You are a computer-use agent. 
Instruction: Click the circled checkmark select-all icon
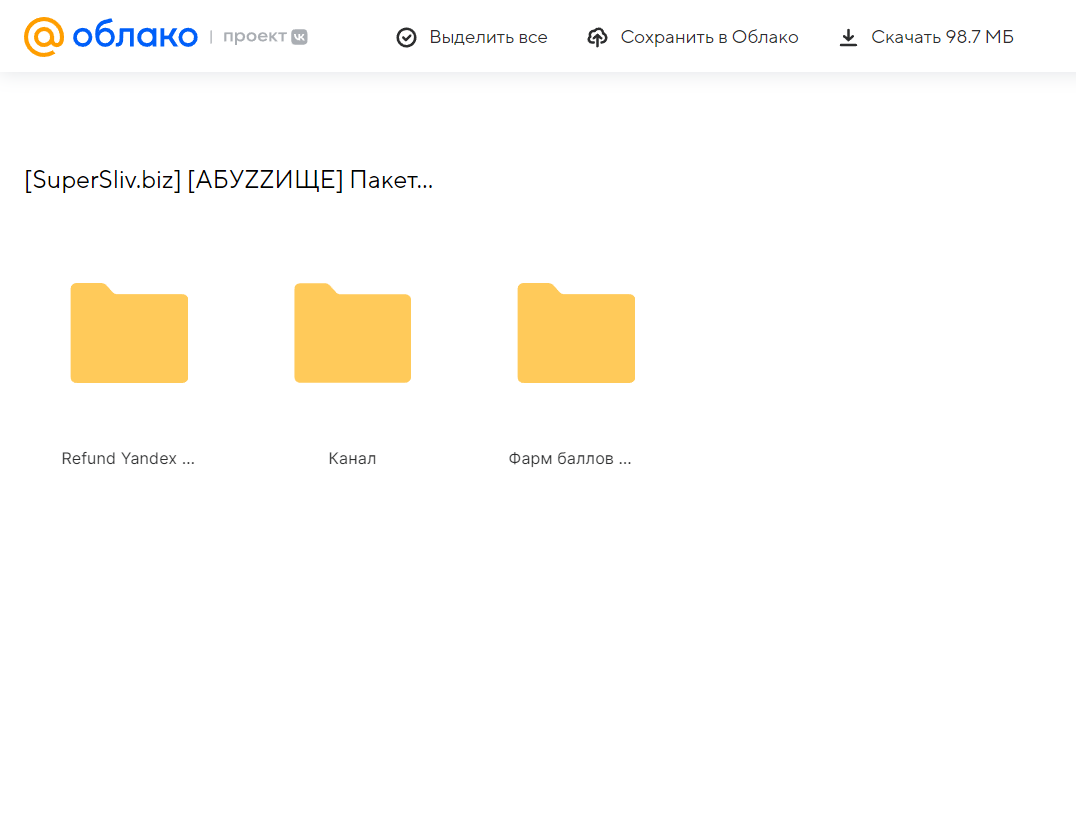pos(406,38)
